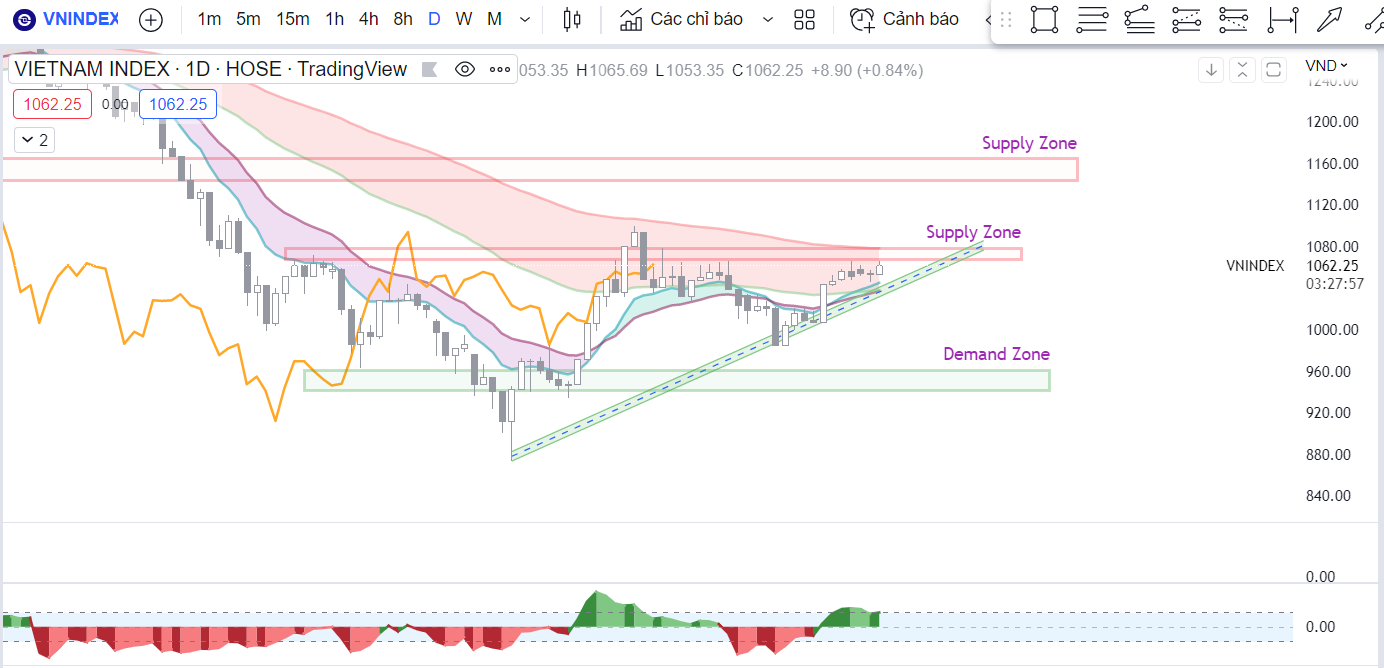Click the L1053.35 low value
Screen dimensions: 1384x668
(689, 70)
